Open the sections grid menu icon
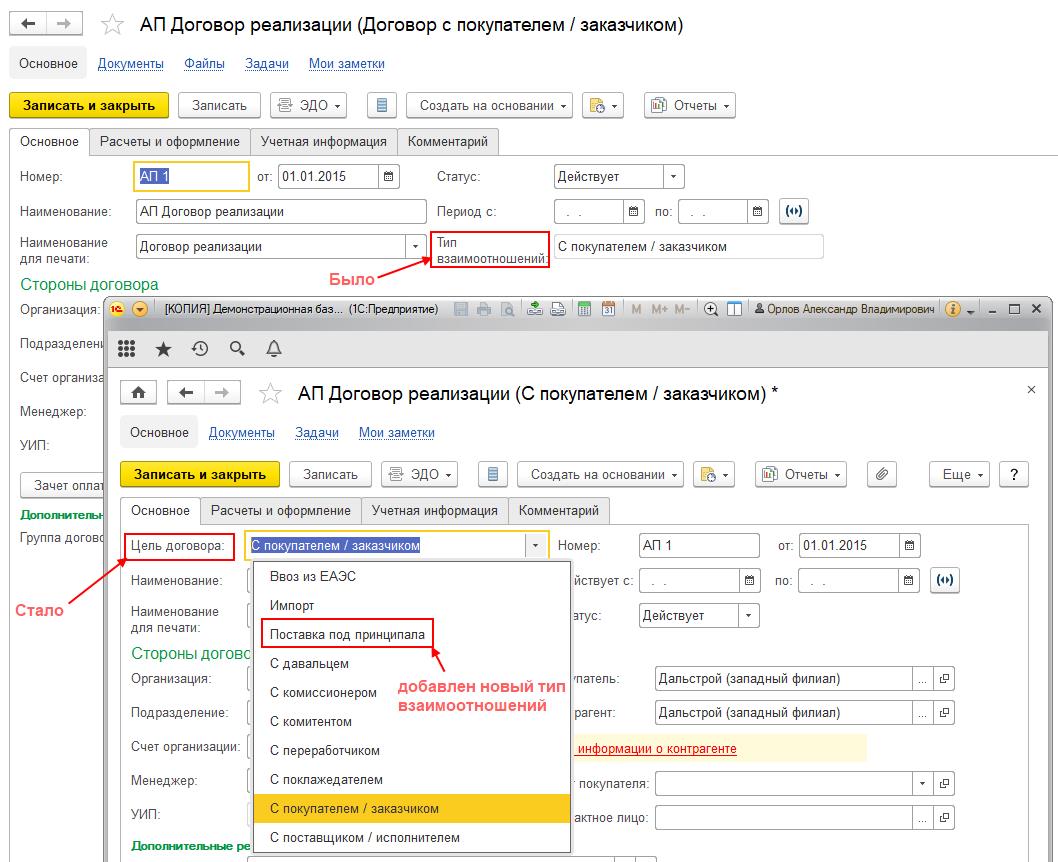Screen dimensions: 1058x862 [x=126, y=349]
